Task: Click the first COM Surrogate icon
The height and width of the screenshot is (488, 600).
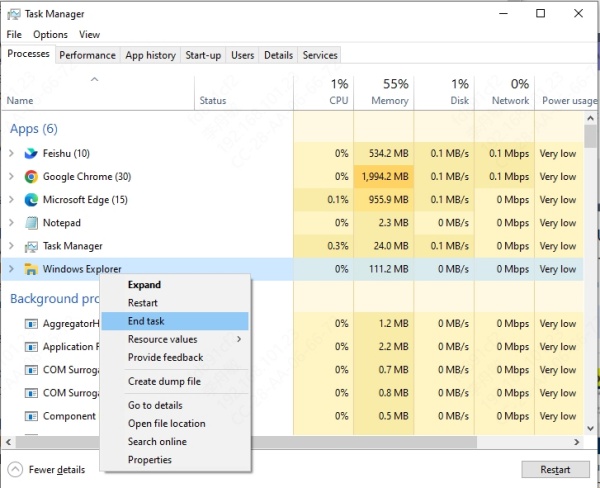Action: (x=31, y=370)
